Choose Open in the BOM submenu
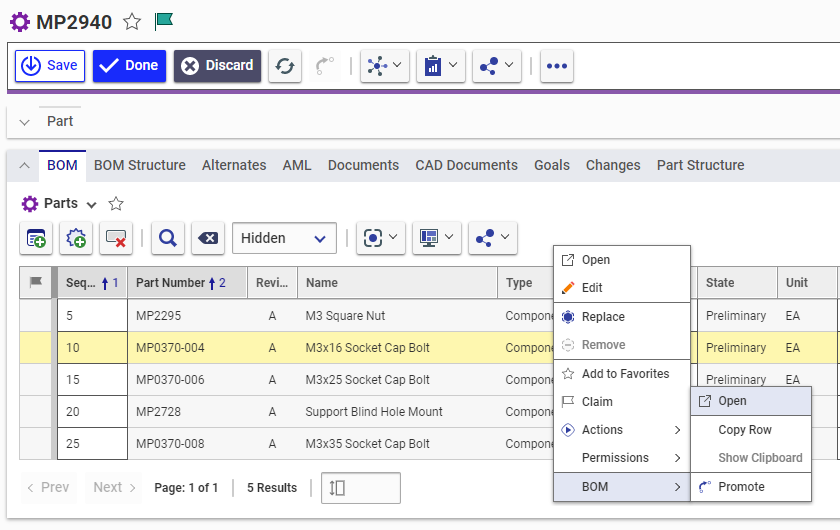This screenshot has height=530, width=840. pyautogui.click(x=751, y=401)
